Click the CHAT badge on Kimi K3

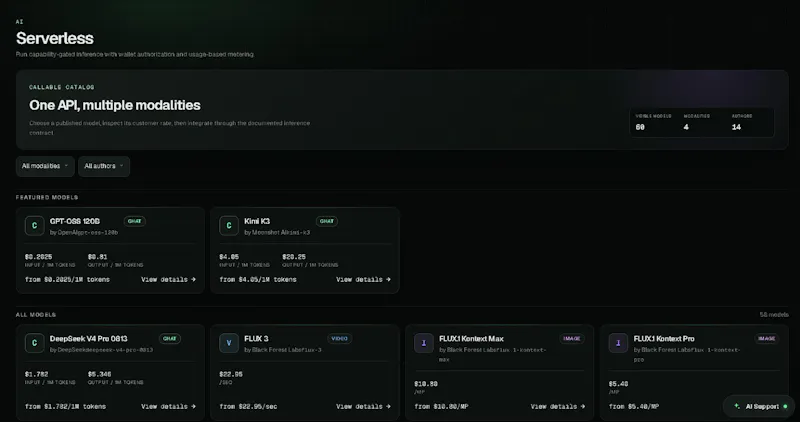point(327,221)
